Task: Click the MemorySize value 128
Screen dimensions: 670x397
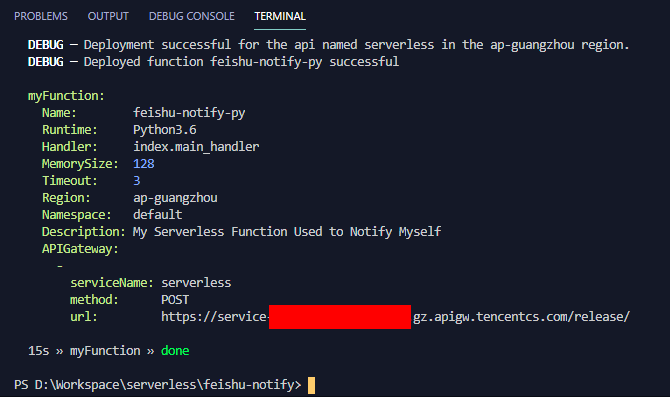Action: 144,164
